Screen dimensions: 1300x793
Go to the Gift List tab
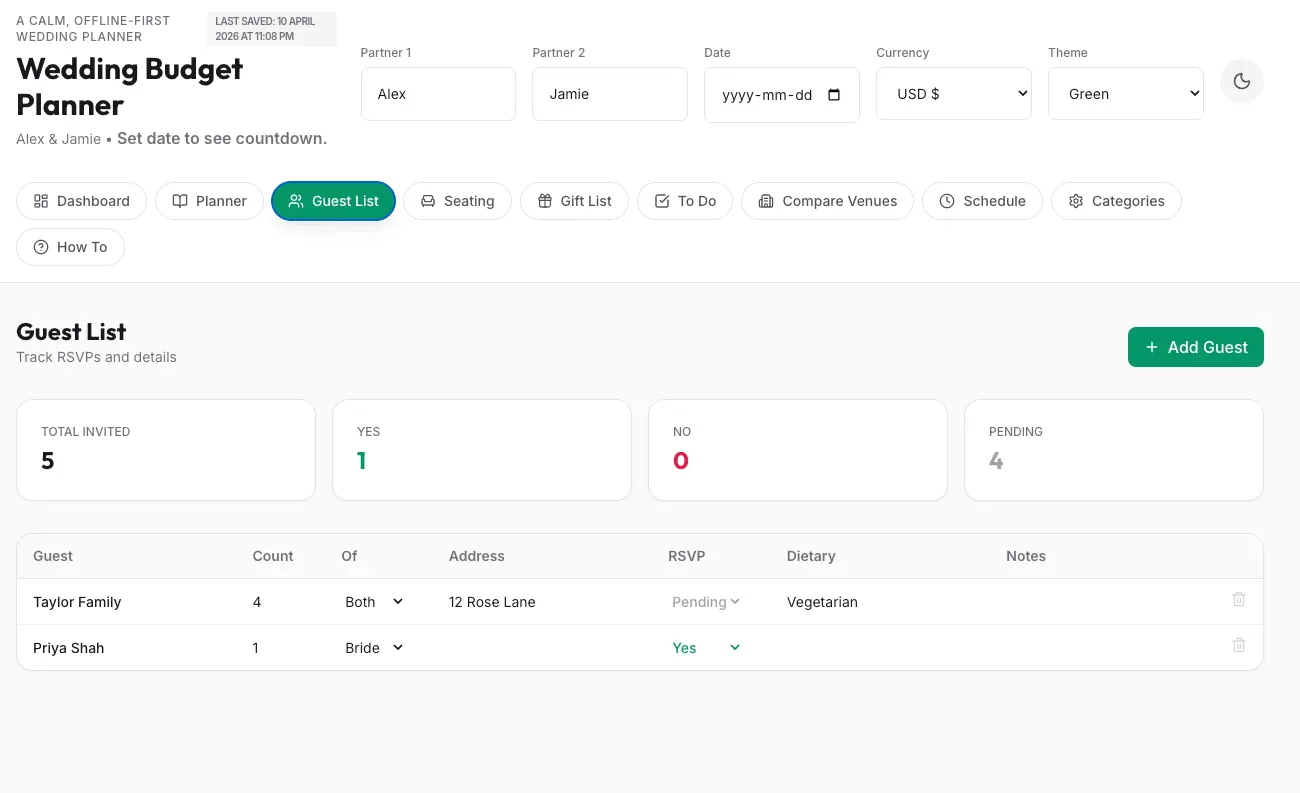(x=574, y=201)
